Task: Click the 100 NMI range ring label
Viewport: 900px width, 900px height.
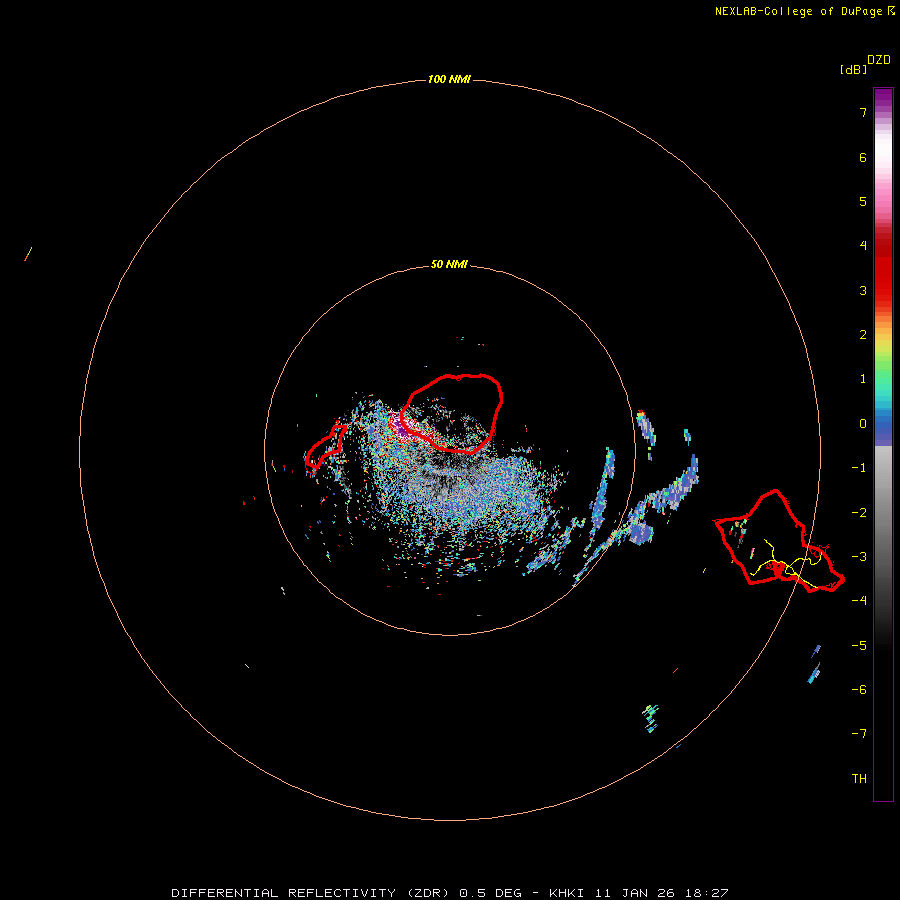Action: point(449,79)
